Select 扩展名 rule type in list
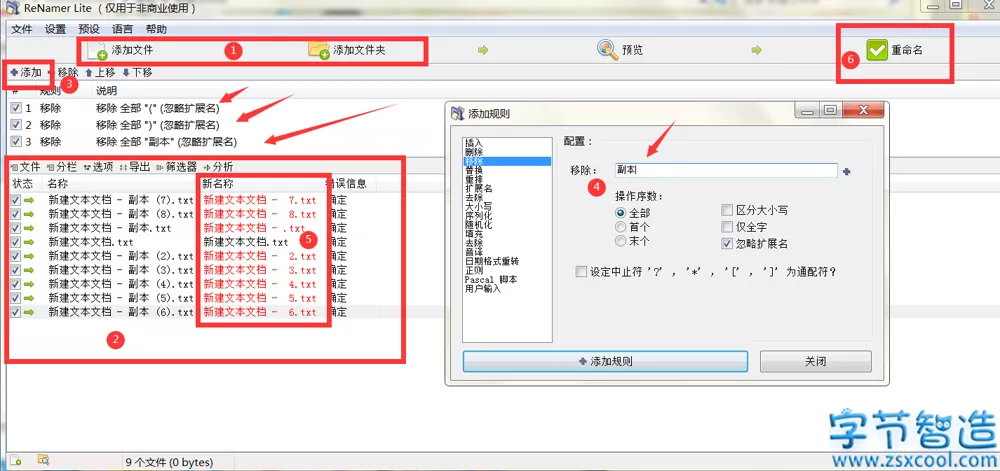 pos(508,189)
